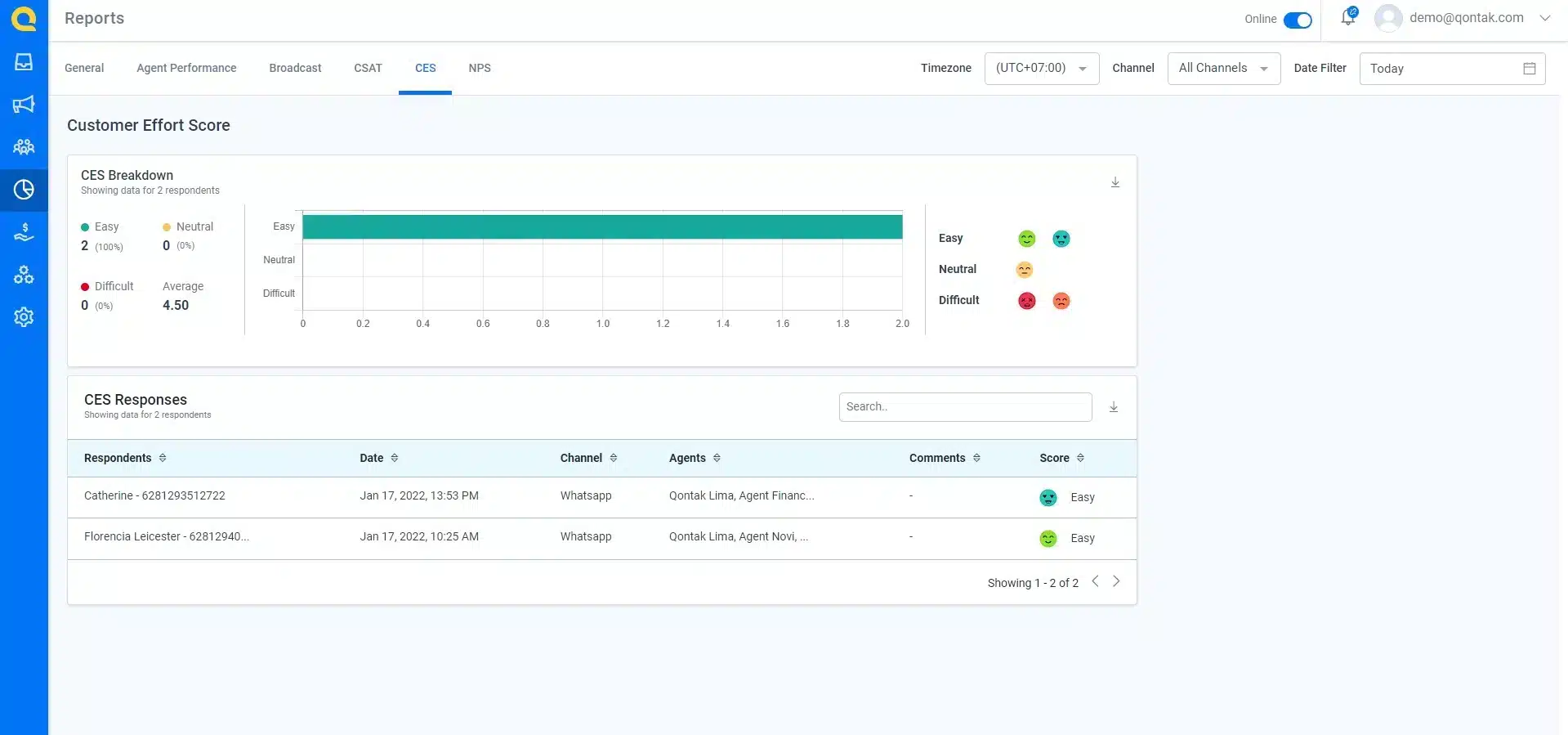Image resolution: width=1568 pixels, height=735 pixels.
Task: Switch to the Agent Performance tab
Action: tap(186, 68)
